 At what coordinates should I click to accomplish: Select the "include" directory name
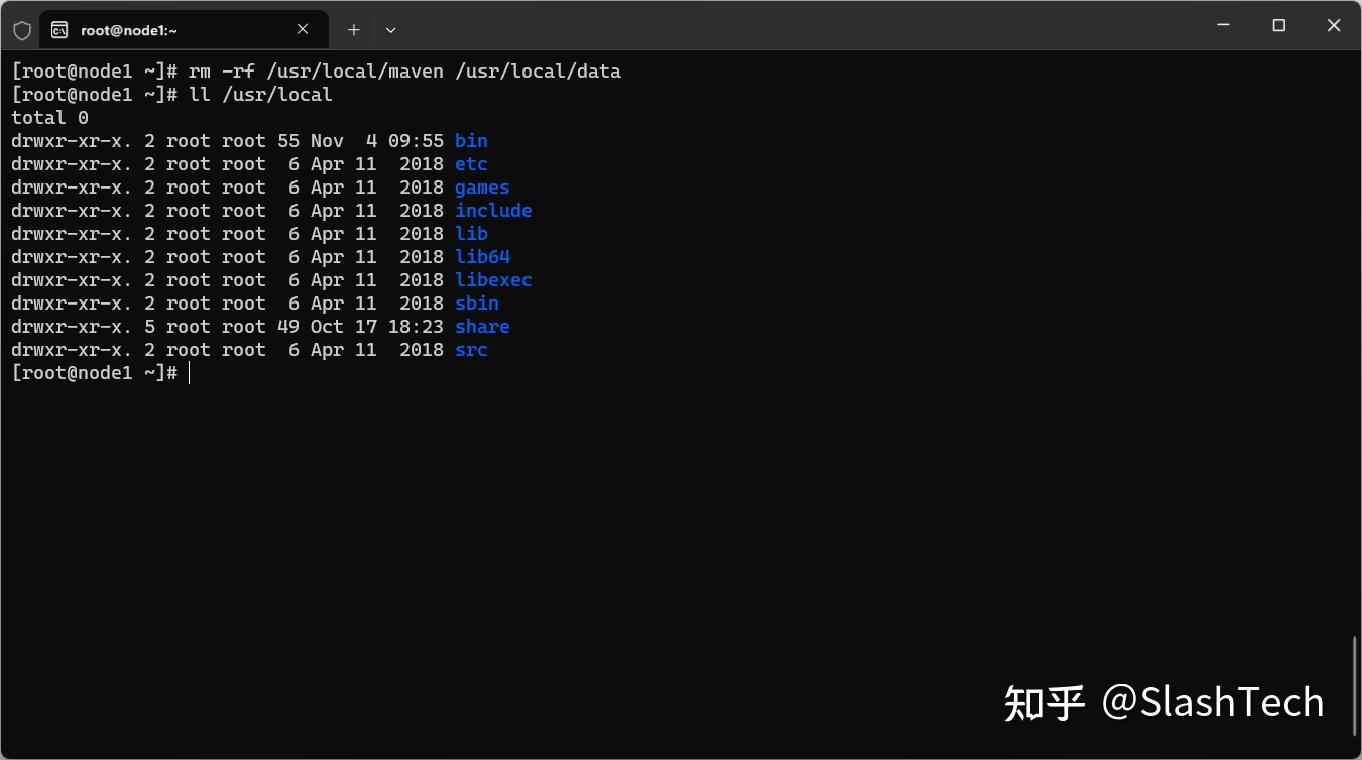tap(493, 210)
